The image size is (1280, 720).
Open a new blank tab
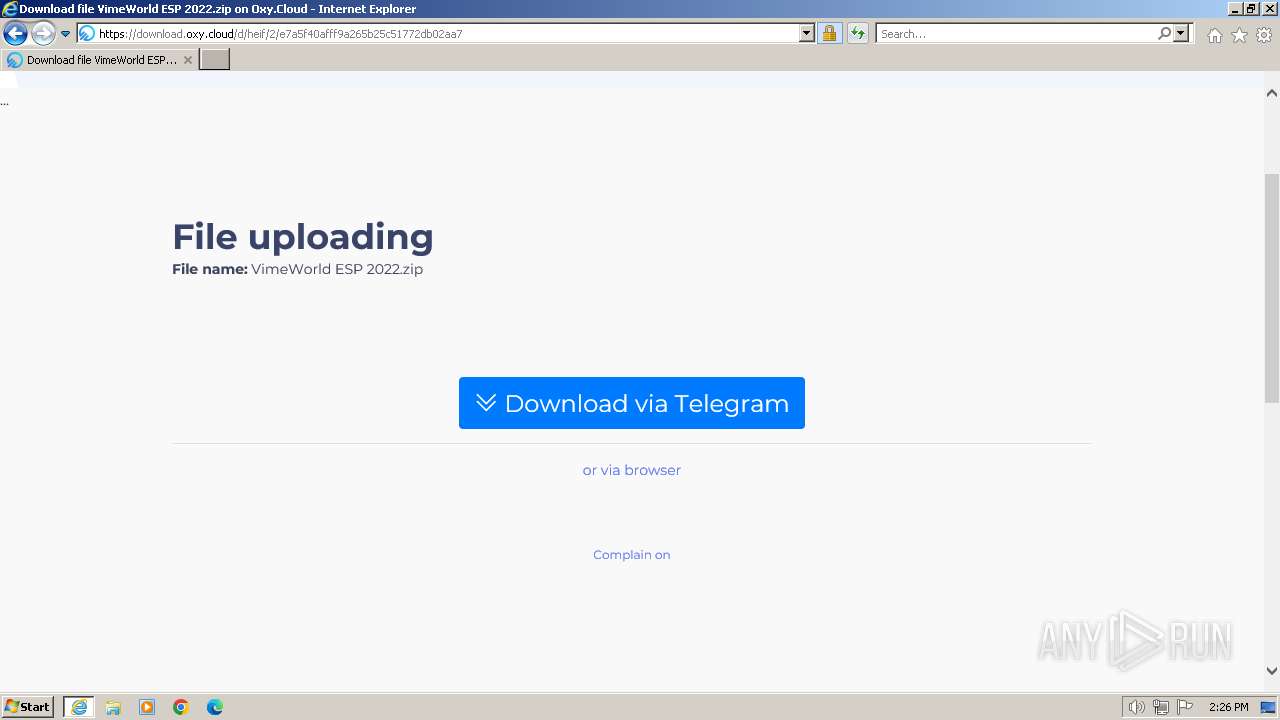[x=215, y=60]
